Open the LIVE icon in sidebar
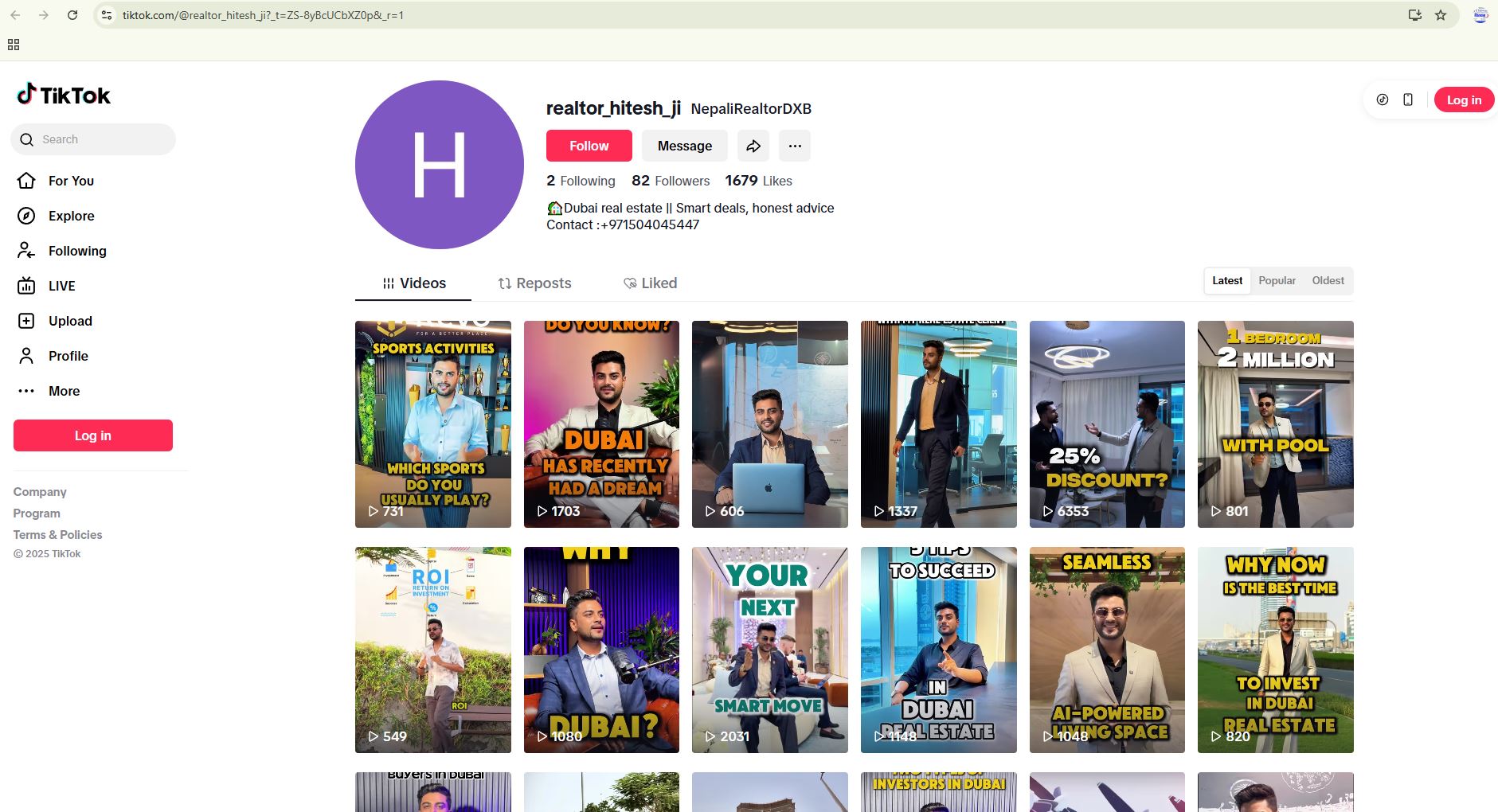The image size is (1498, 812). [x=26, y=286]
